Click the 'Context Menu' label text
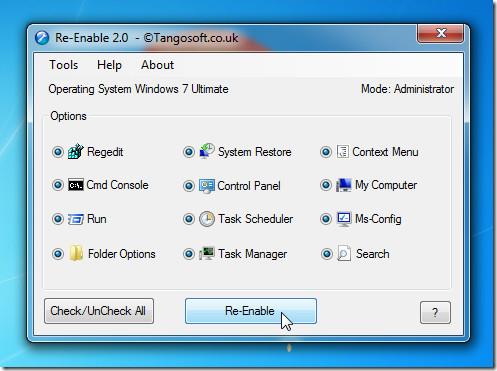 385,152
